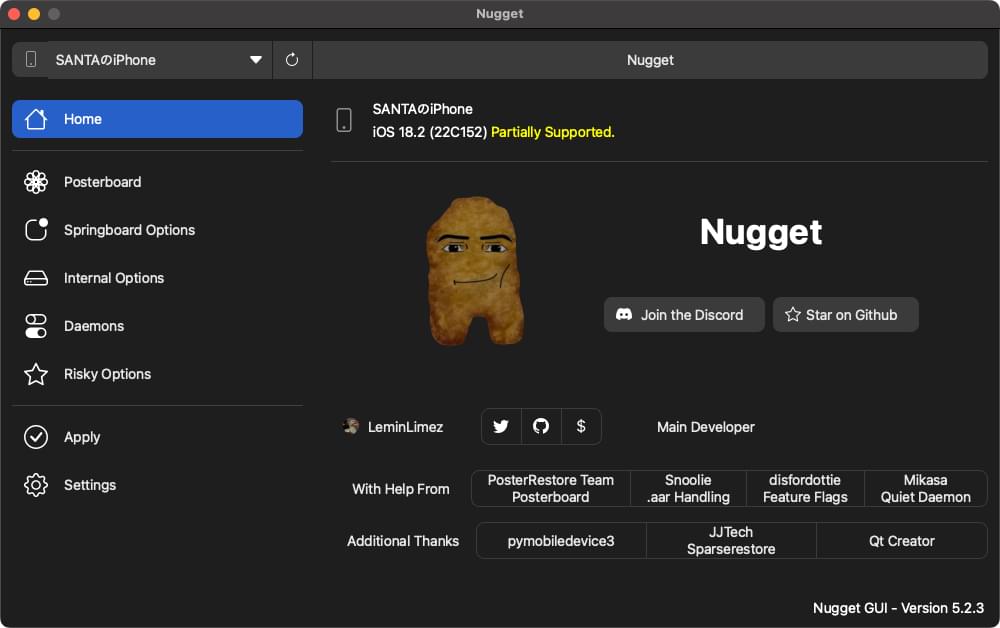
Task: Go to Springboard Options
Action: pyautogui.click(x=157, y=230)
